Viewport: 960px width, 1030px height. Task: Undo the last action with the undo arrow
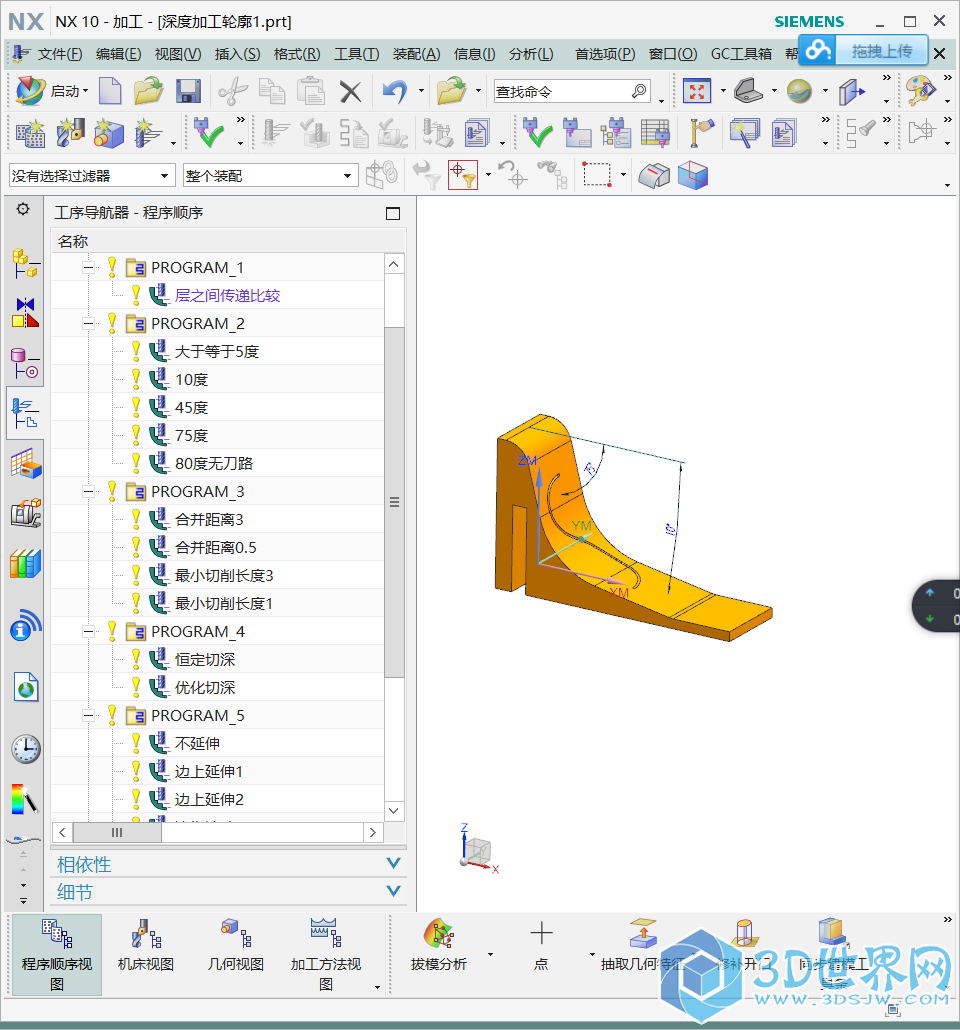pyautogui.click(x=395, y=91)
